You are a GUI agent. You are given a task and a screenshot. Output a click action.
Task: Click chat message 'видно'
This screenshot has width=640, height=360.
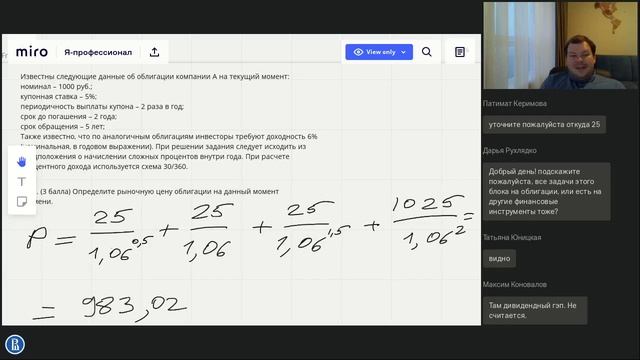pyautogui.click(x=499, y=258)
